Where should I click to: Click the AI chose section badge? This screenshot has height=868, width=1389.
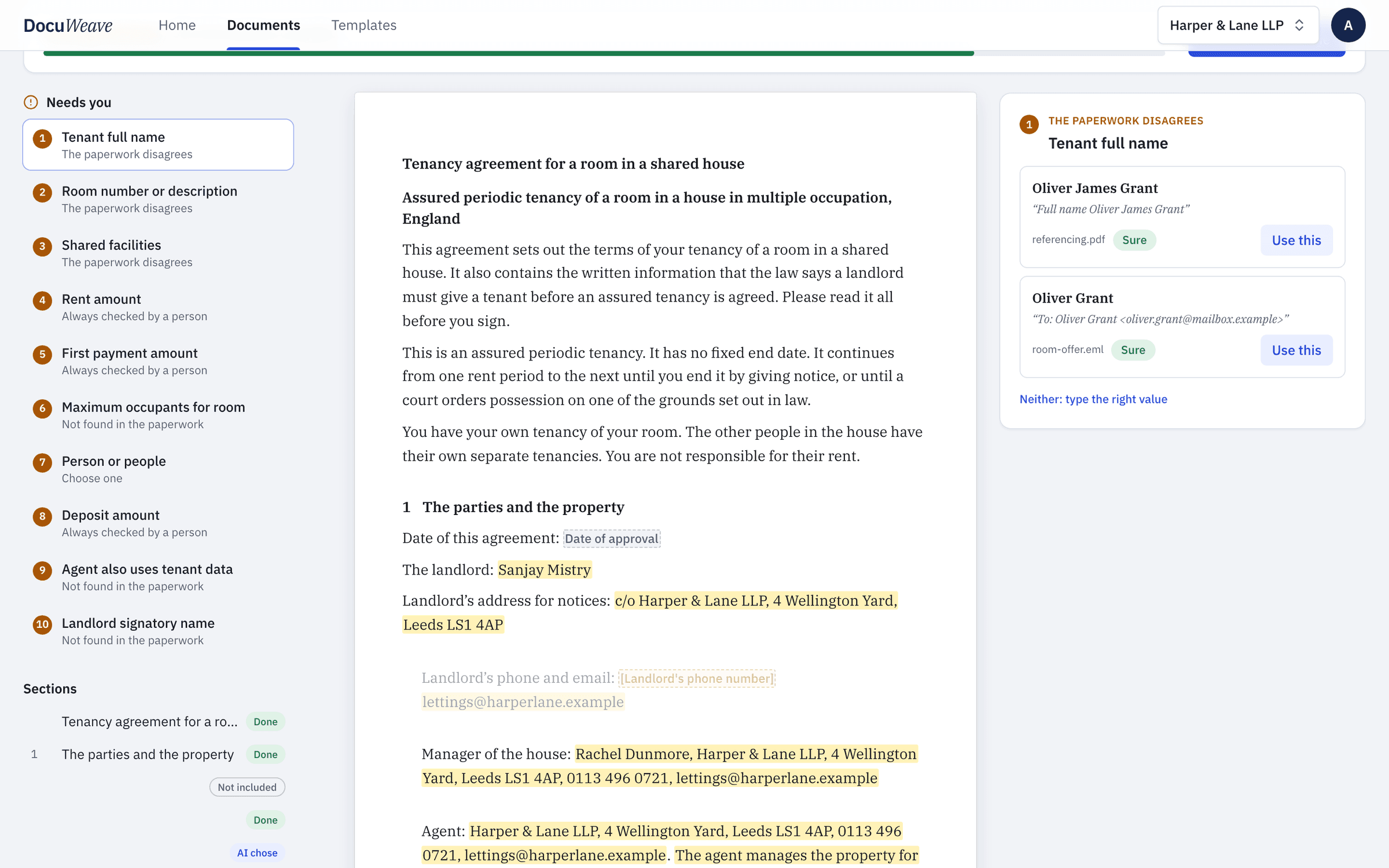[258, 853]
